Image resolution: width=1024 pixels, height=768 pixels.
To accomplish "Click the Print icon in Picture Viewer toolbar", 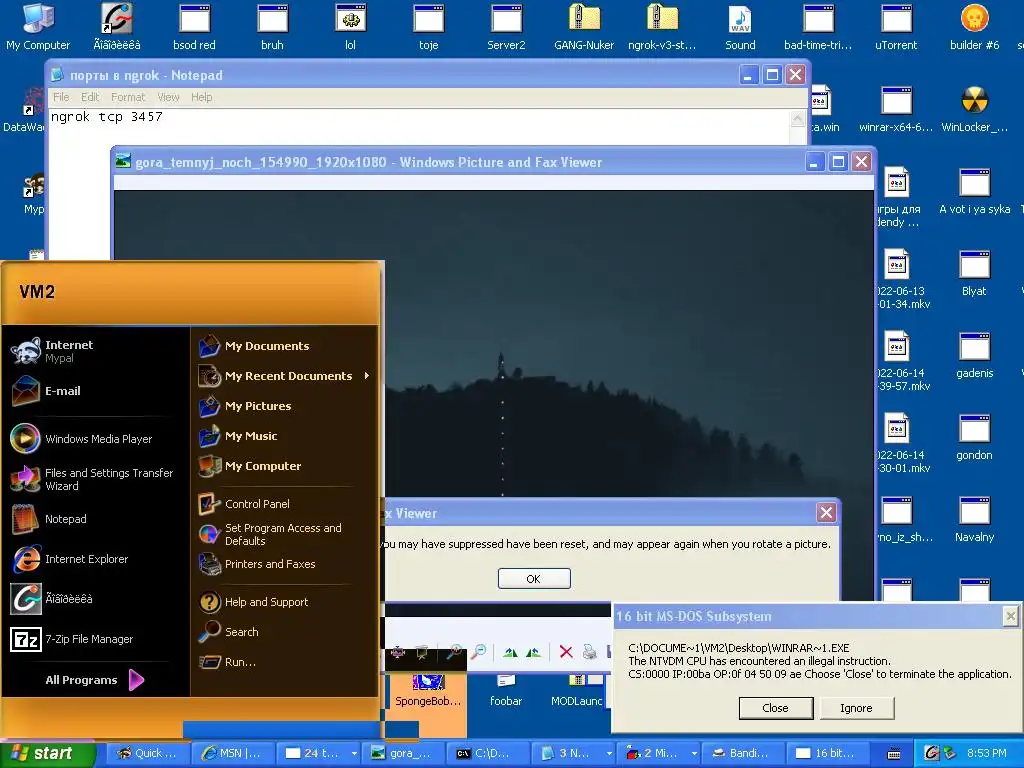I will pos(589,652).
